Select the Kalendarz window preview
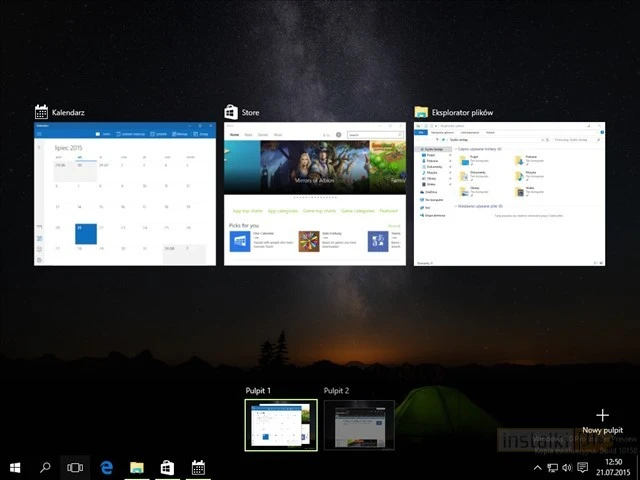This screenshot has width=640, height=480. pos(125,194)
